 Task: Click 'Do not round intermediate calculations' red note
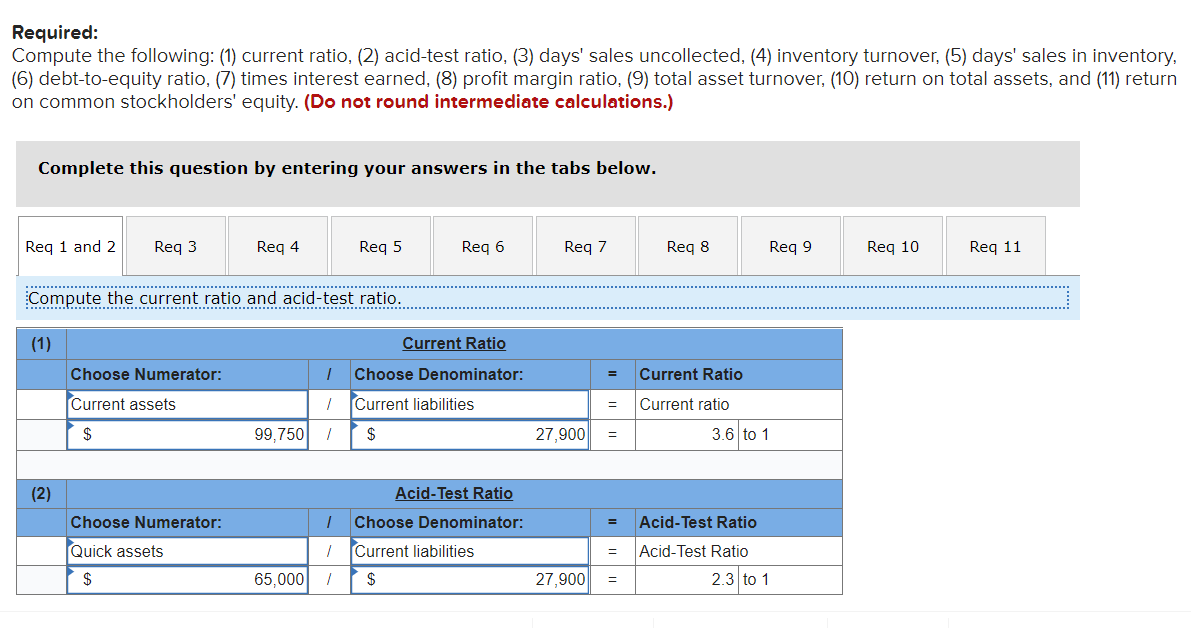point(488,102)
